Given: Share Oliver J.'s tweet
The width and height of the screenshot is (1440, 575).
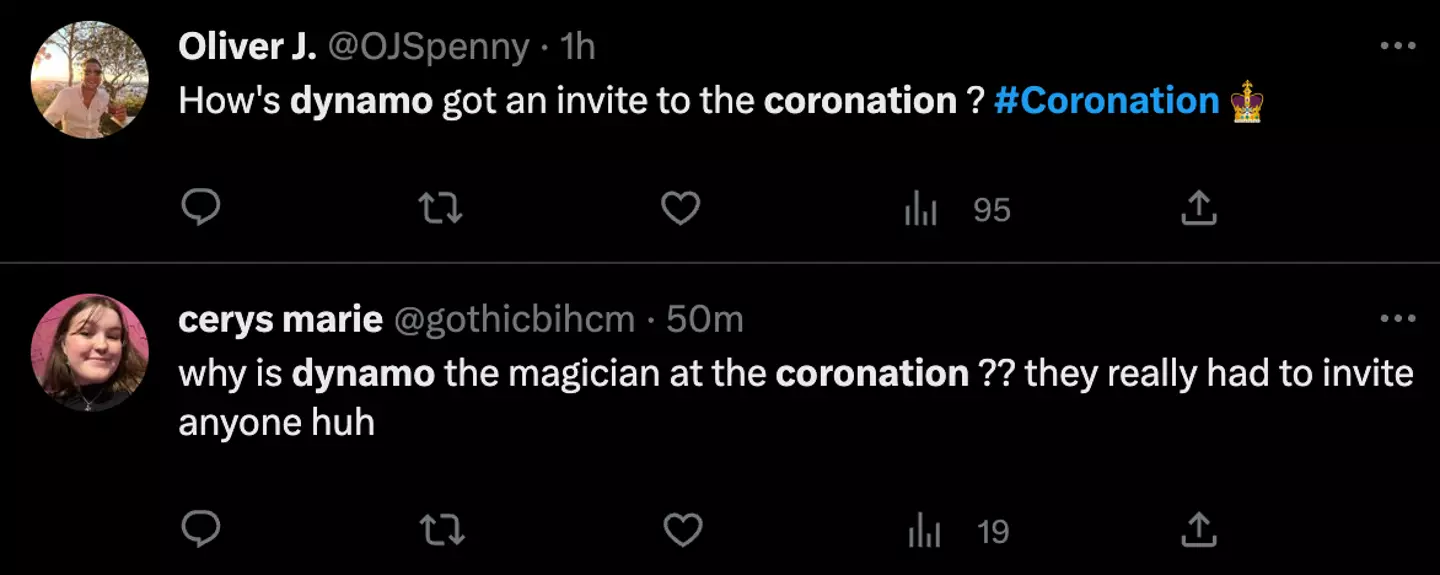Looking at the screenshot, I should tap(1198, 208).
